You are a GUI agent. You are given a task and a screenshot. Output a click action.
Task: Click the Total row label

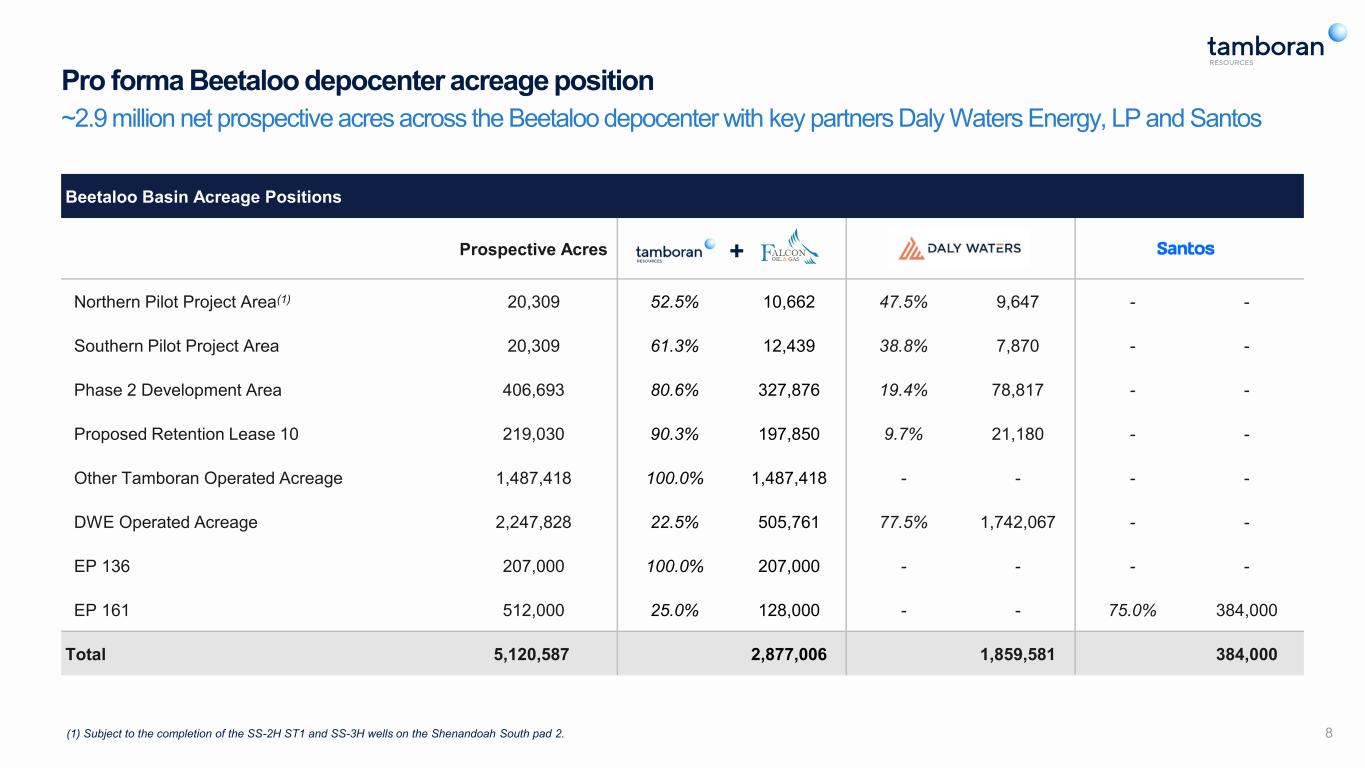[86, 654]
